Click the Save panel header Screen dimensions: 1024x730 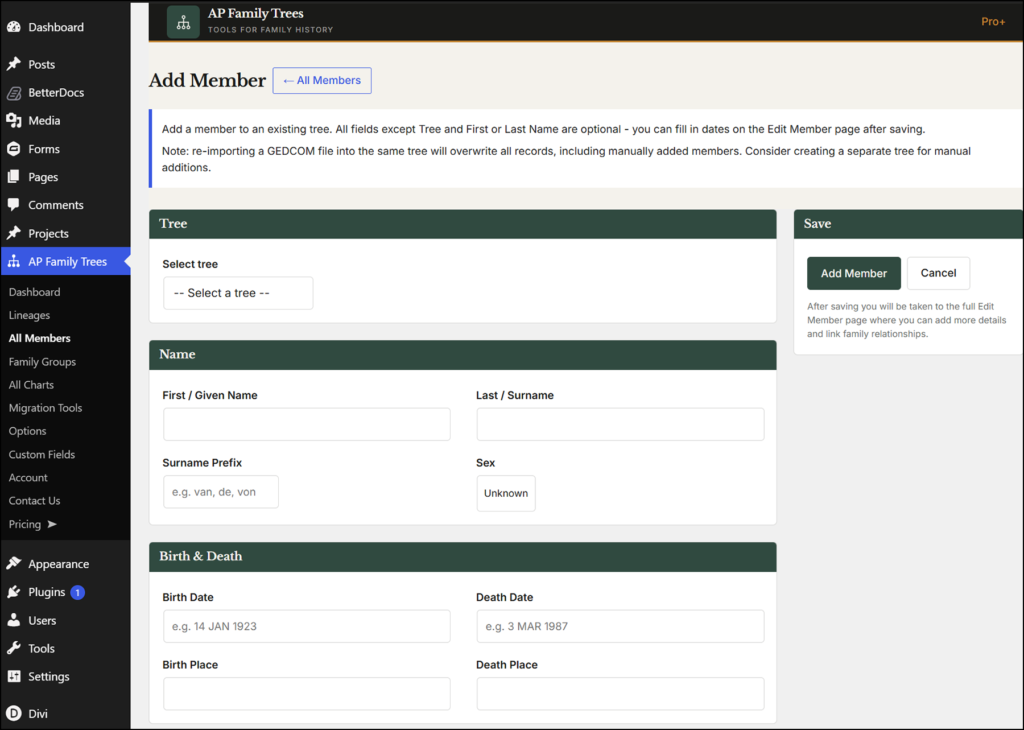(908, 224)
